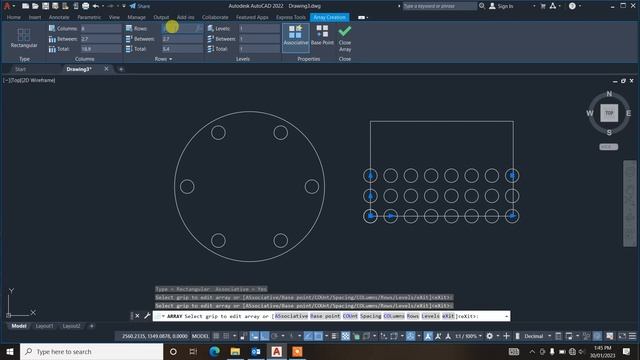Click the Rectangular array type icon
640x360 pixels.
click(x=24, y=35)
